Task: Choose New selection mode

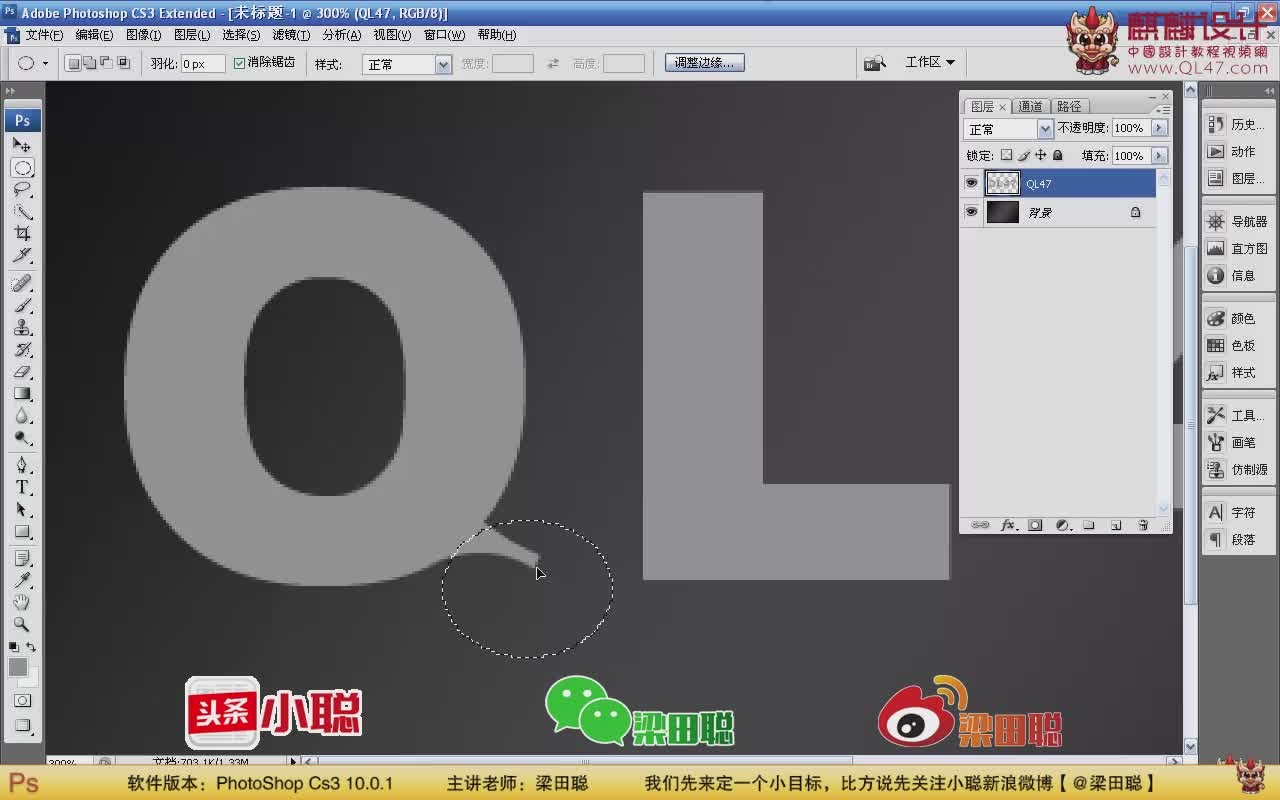Action: [x=73, y=63]
